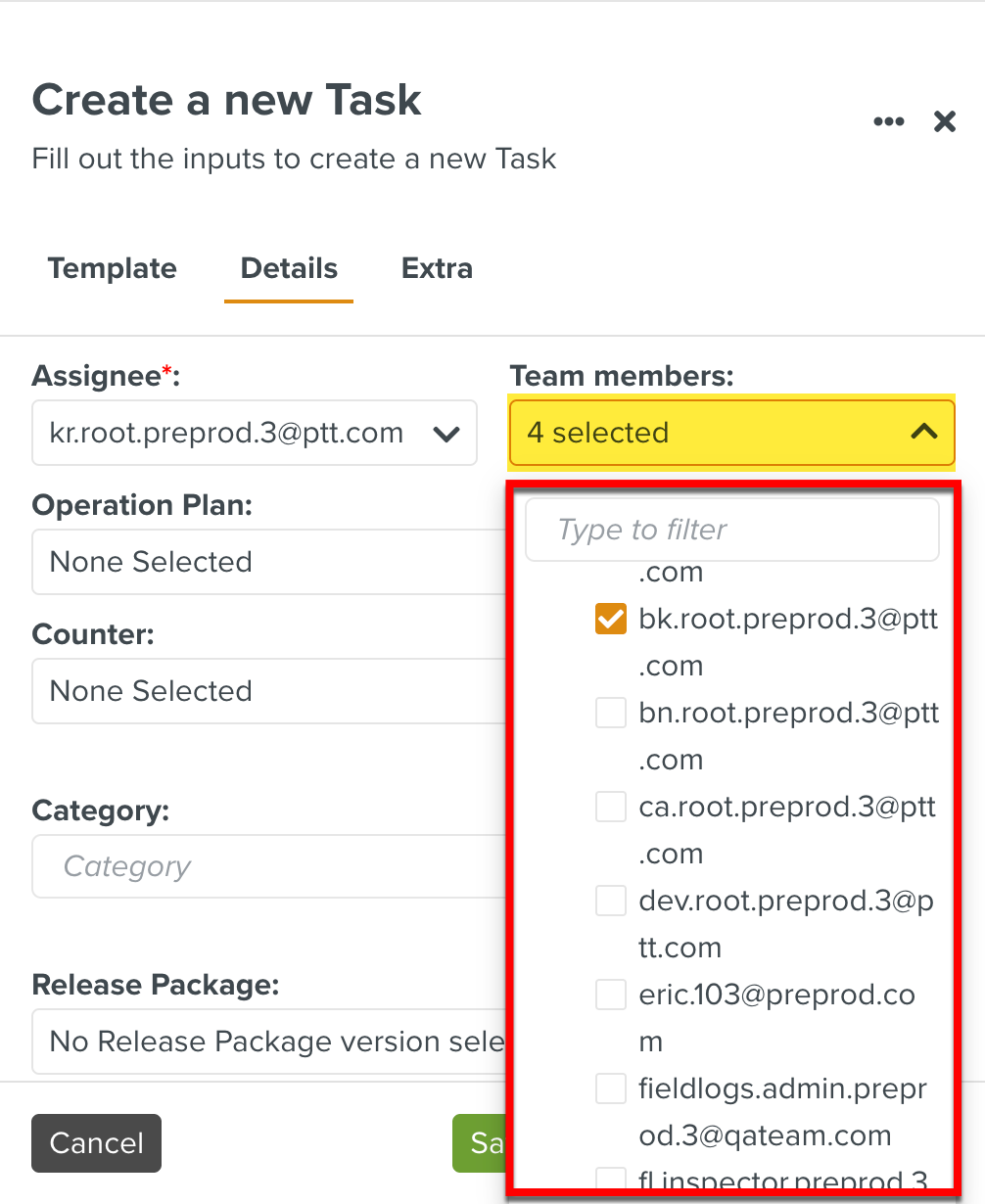Tick the dev.root.preprod.3@ptt.com checkbox
The height and width of the screenshot is (1204, 985).
pyautogui.click(x=611, y=902)
